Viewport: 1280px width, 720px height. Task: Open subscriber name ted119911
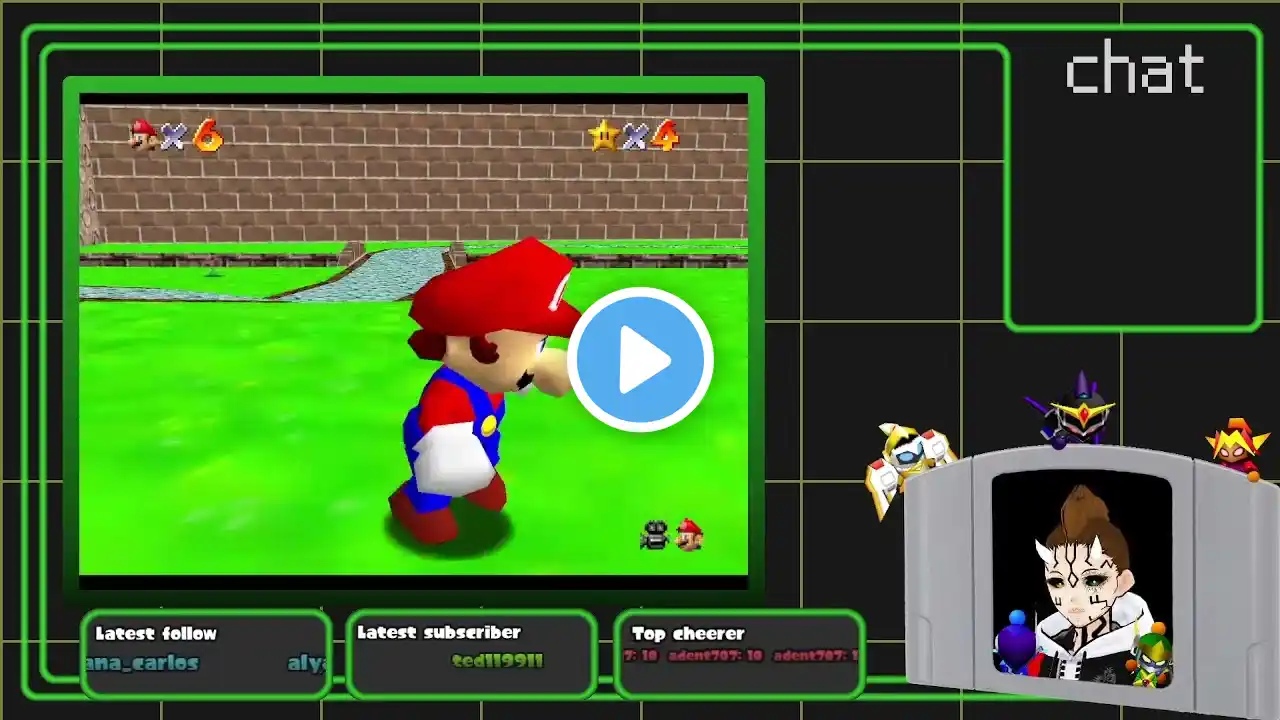tap(497, 660)
